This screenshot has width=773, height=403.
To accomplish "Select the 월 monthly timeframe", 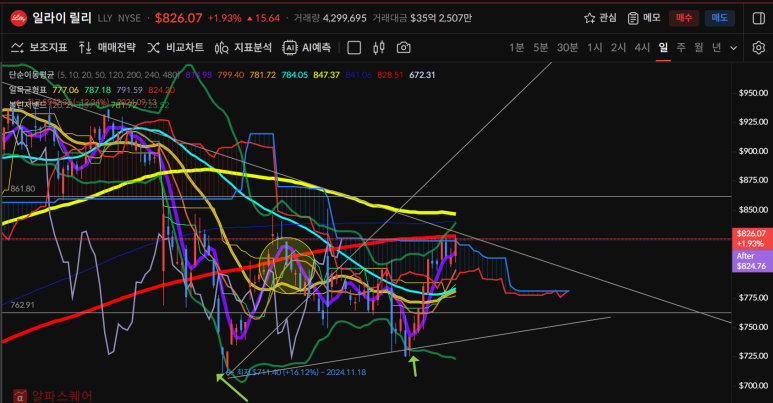I will point(699,48).
